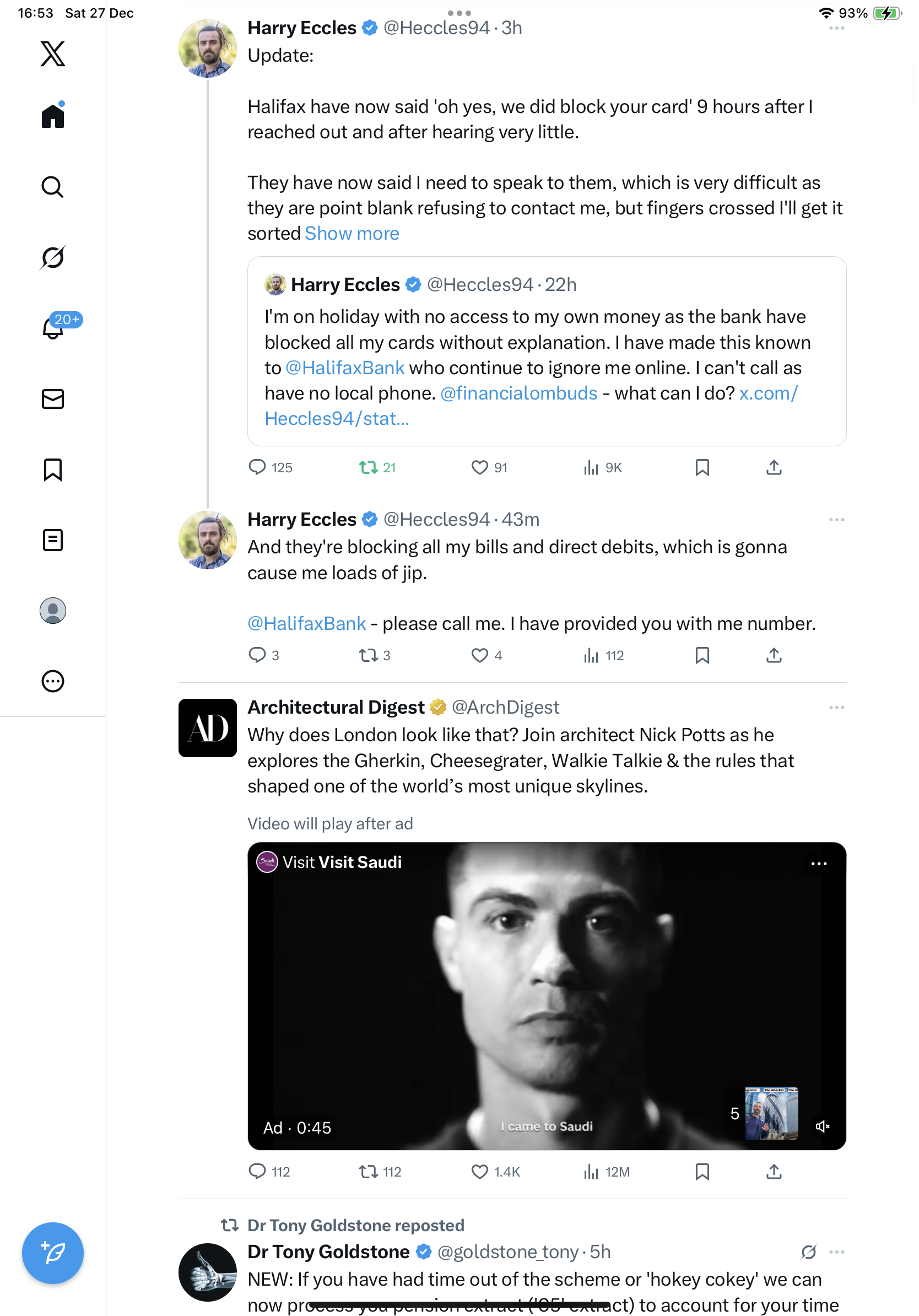Bookmark the Architectural Digest post

pyautogui.click(x=702, y=1172)
